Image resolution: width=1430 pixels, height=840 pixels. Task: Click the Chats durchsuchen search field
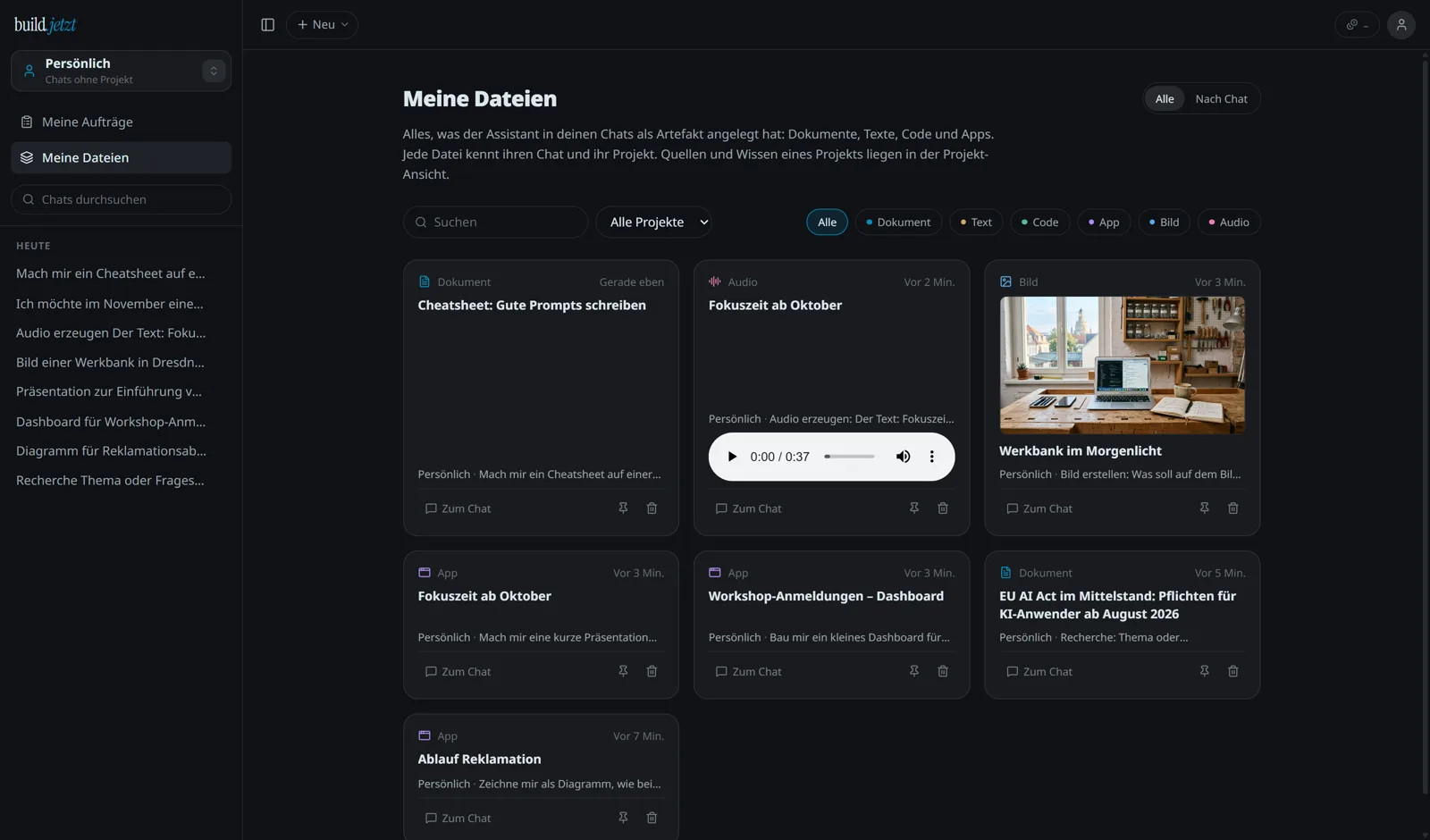(x=121, y=199)
